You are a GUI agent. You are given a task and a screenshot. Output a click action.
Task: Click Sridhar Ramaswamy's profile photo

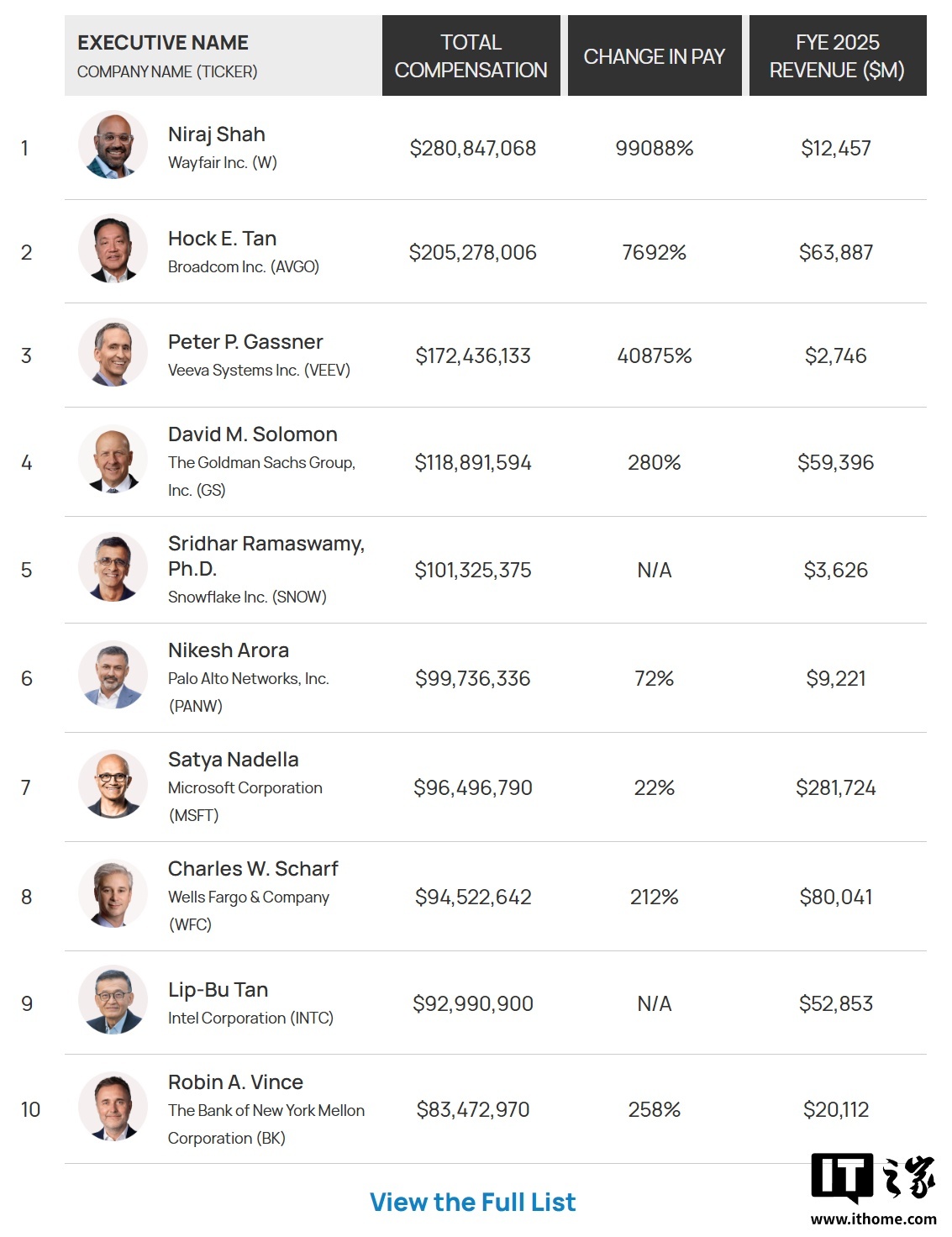click(x=113, y=567)
